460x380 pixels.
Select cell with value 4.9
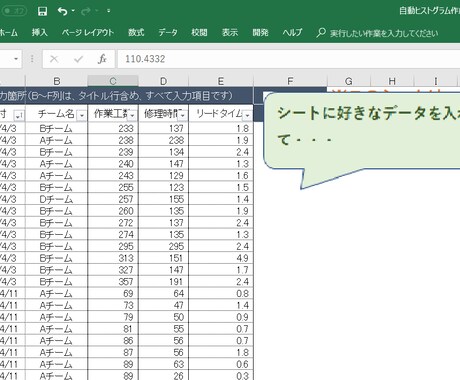point(221,258)
